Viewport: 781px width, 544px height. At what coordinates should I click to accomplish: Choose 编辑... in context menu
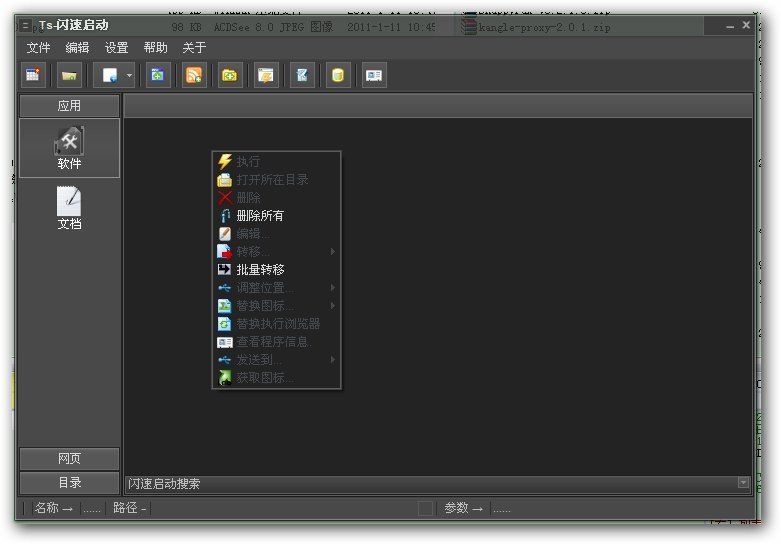coord(276,234)
